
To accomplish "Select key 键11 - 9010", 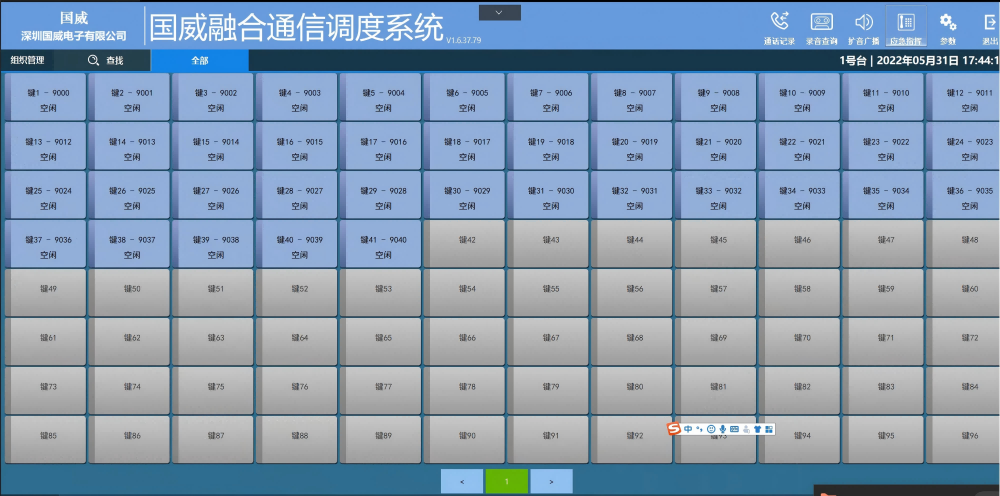I will pyautogui.click(x=883, y=97).
